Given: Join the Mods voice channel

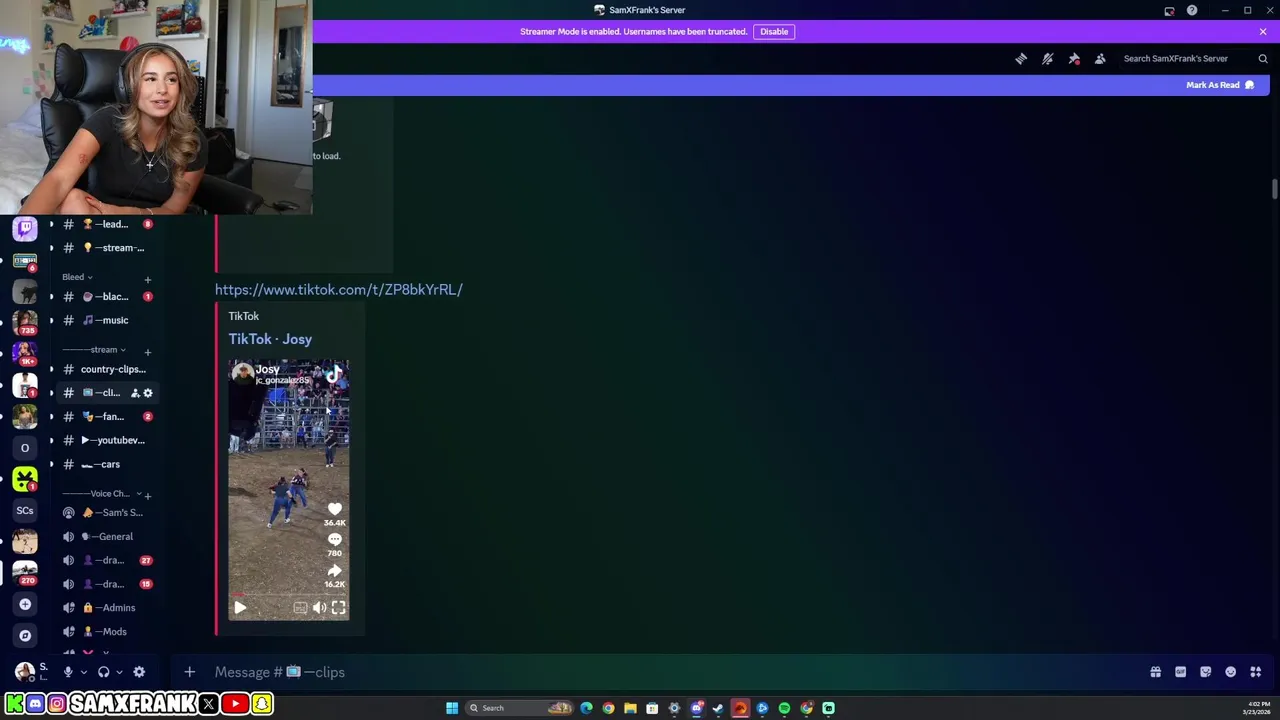Looking at the screenshot, I should (107, 632).
